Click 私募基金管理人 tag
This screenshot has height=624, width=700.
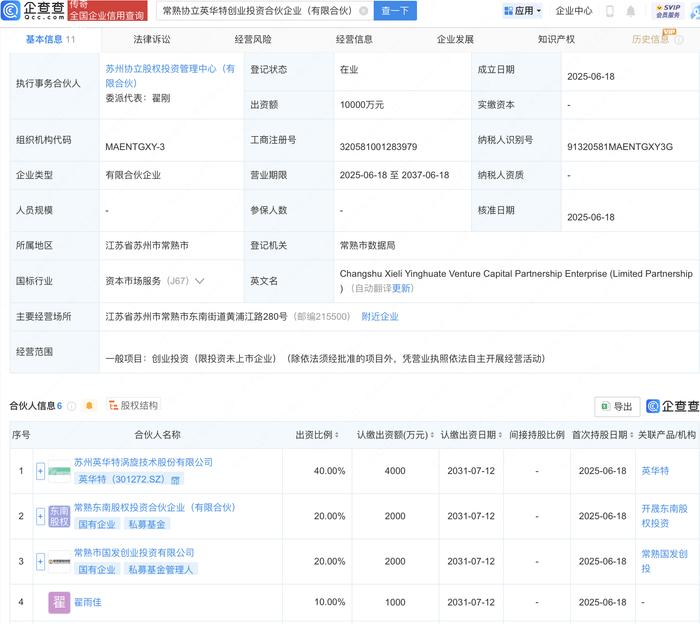click(161, 570)
